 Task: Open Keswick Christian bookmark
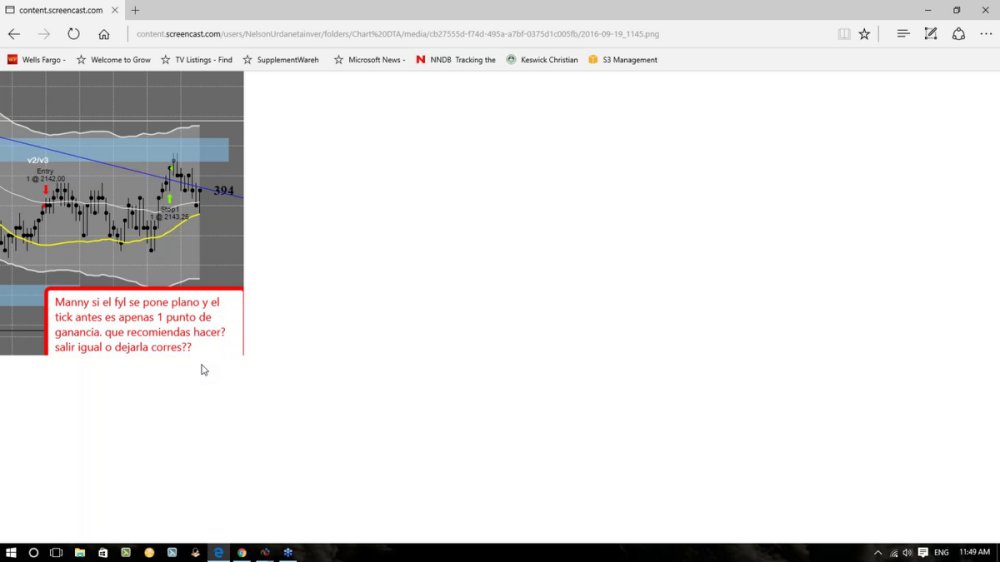(542, 59)
